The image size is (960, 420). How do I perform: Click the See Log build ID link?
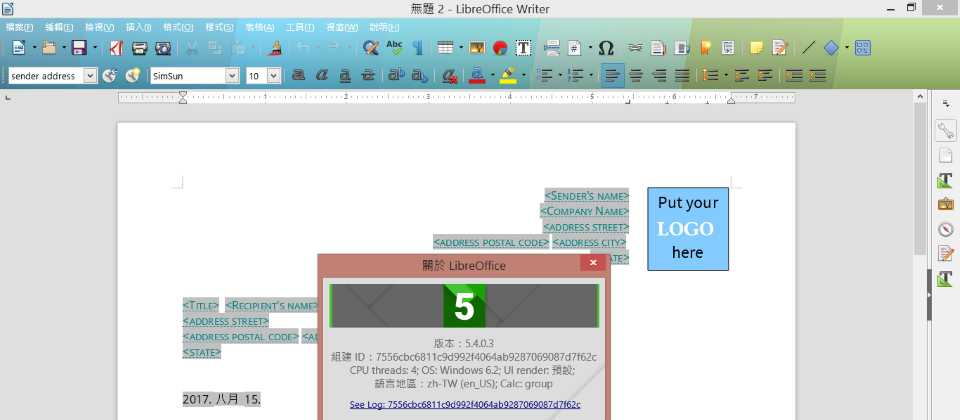tap(465, 404)
